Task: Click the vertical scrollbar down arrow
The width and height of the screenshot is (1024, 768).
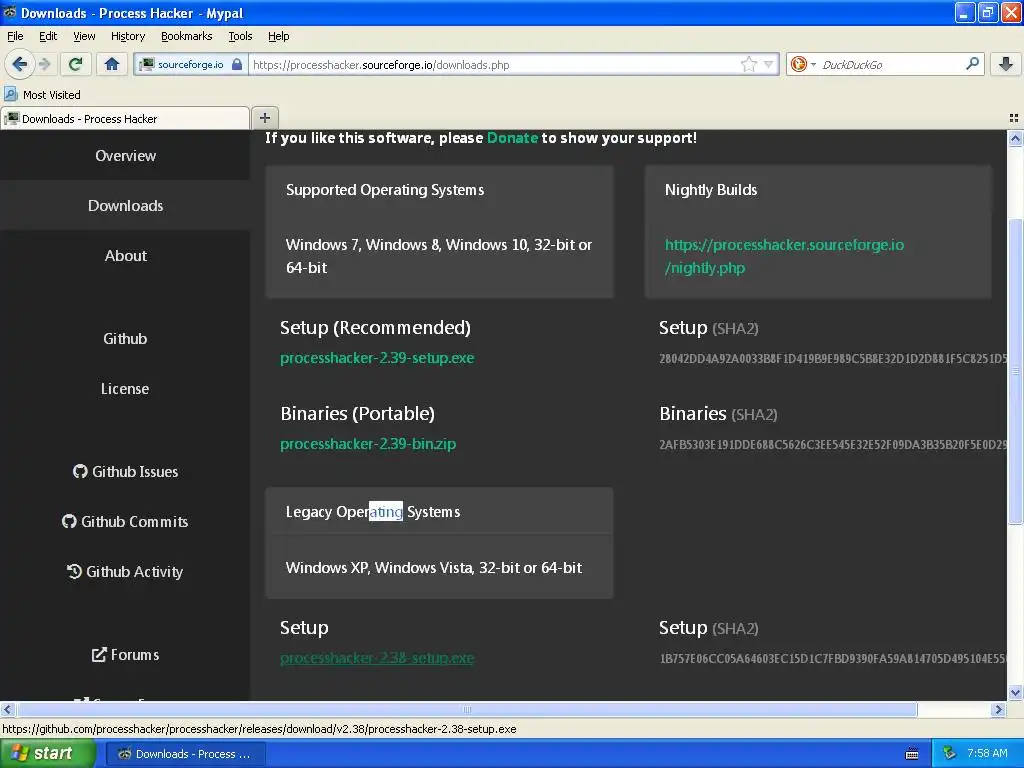Action: coord(1015,693)
